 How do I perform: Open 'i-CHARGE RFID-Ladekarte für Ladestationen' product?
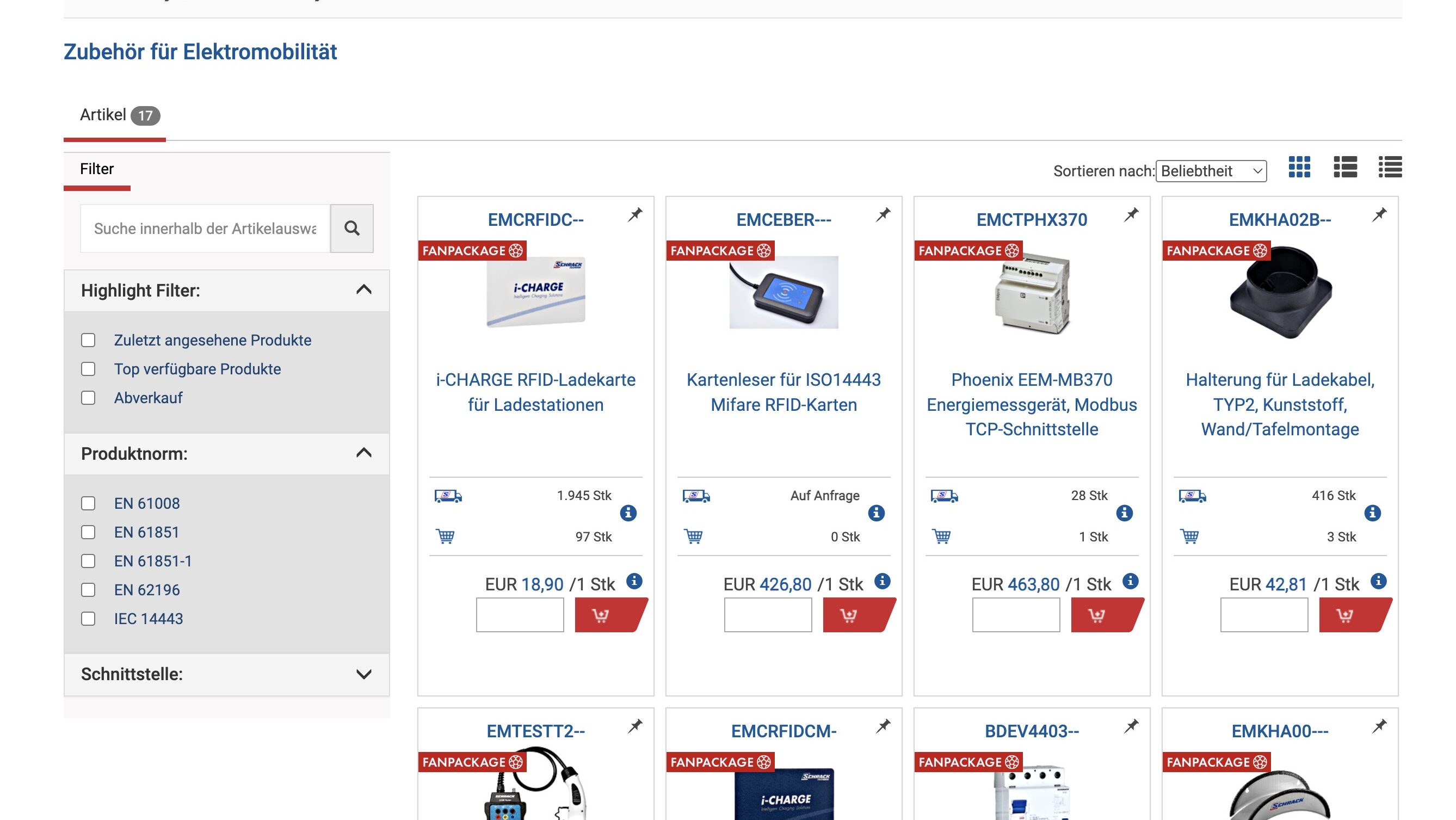(535, 392)
